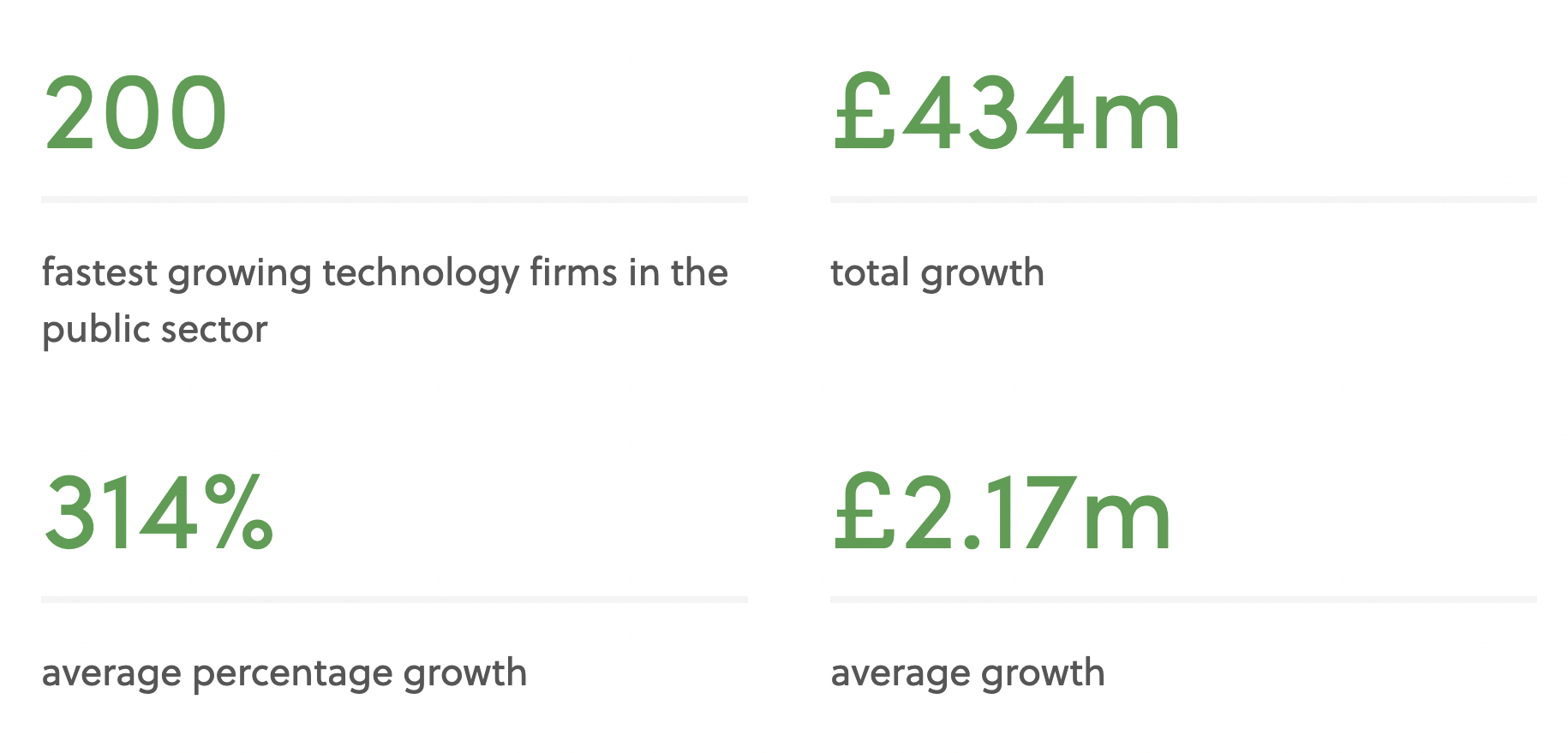
Task: Click the 314% statistic
Action: 158,513
